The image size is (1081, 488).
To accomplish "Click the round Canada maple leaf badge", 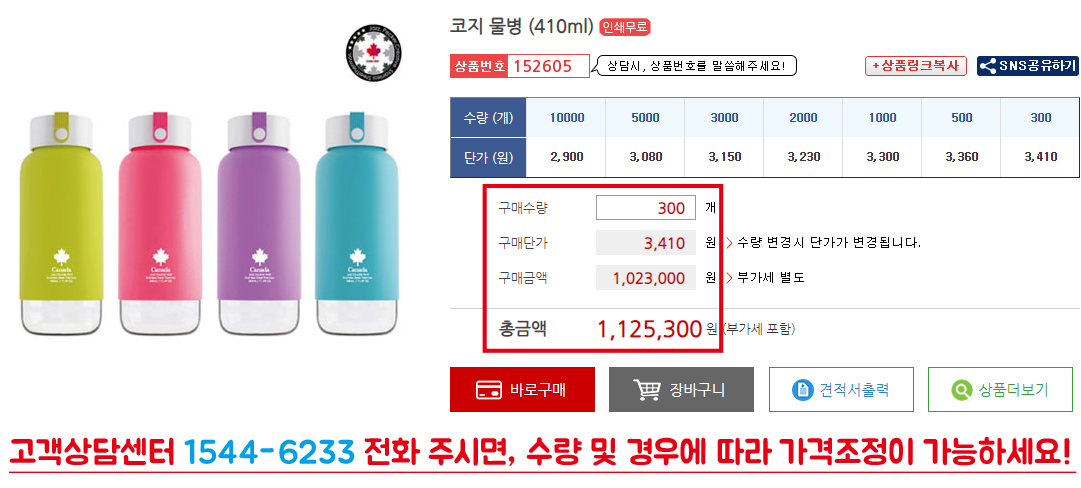I will click(373, 52).
